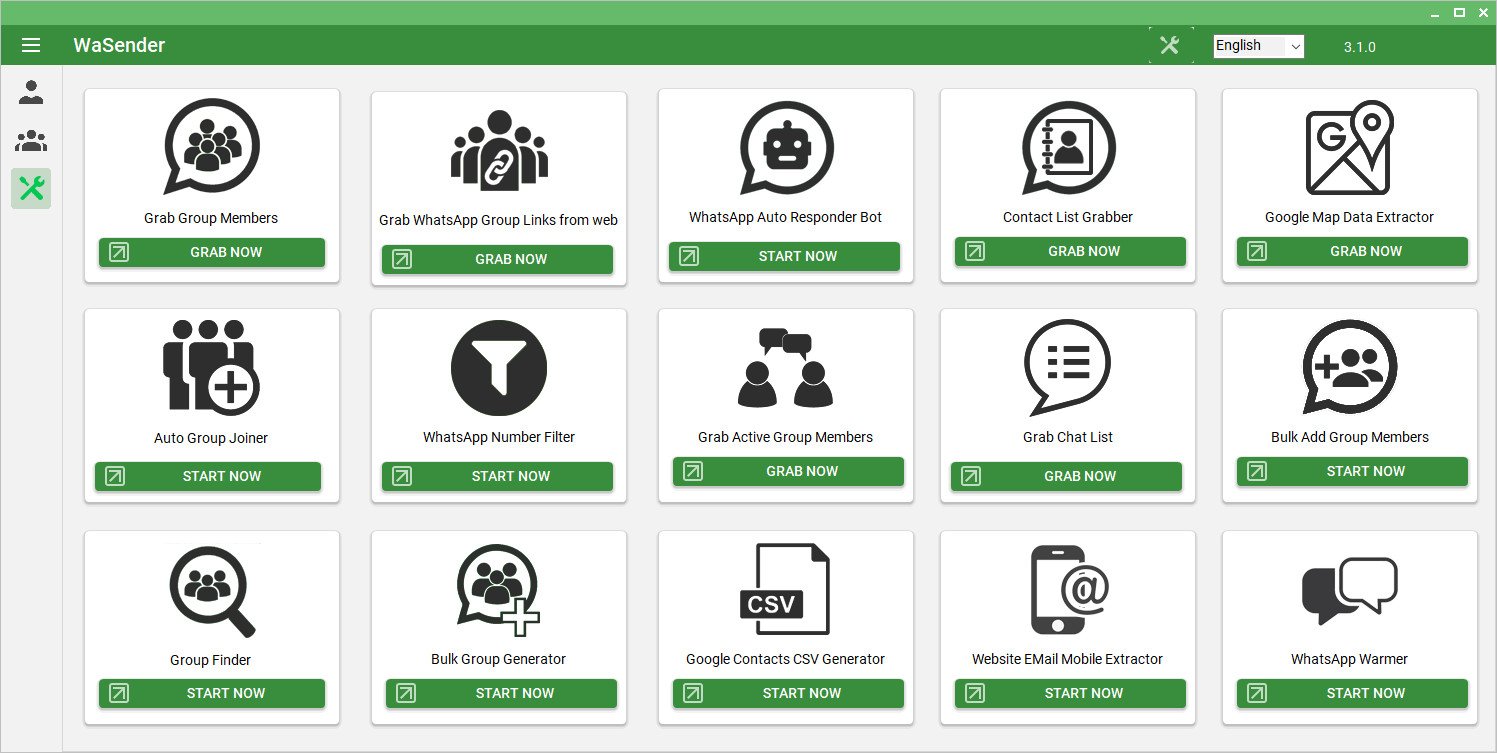
Task: Start the WhatsApp Auto Responder Bot
Action: tap(784, 256)
